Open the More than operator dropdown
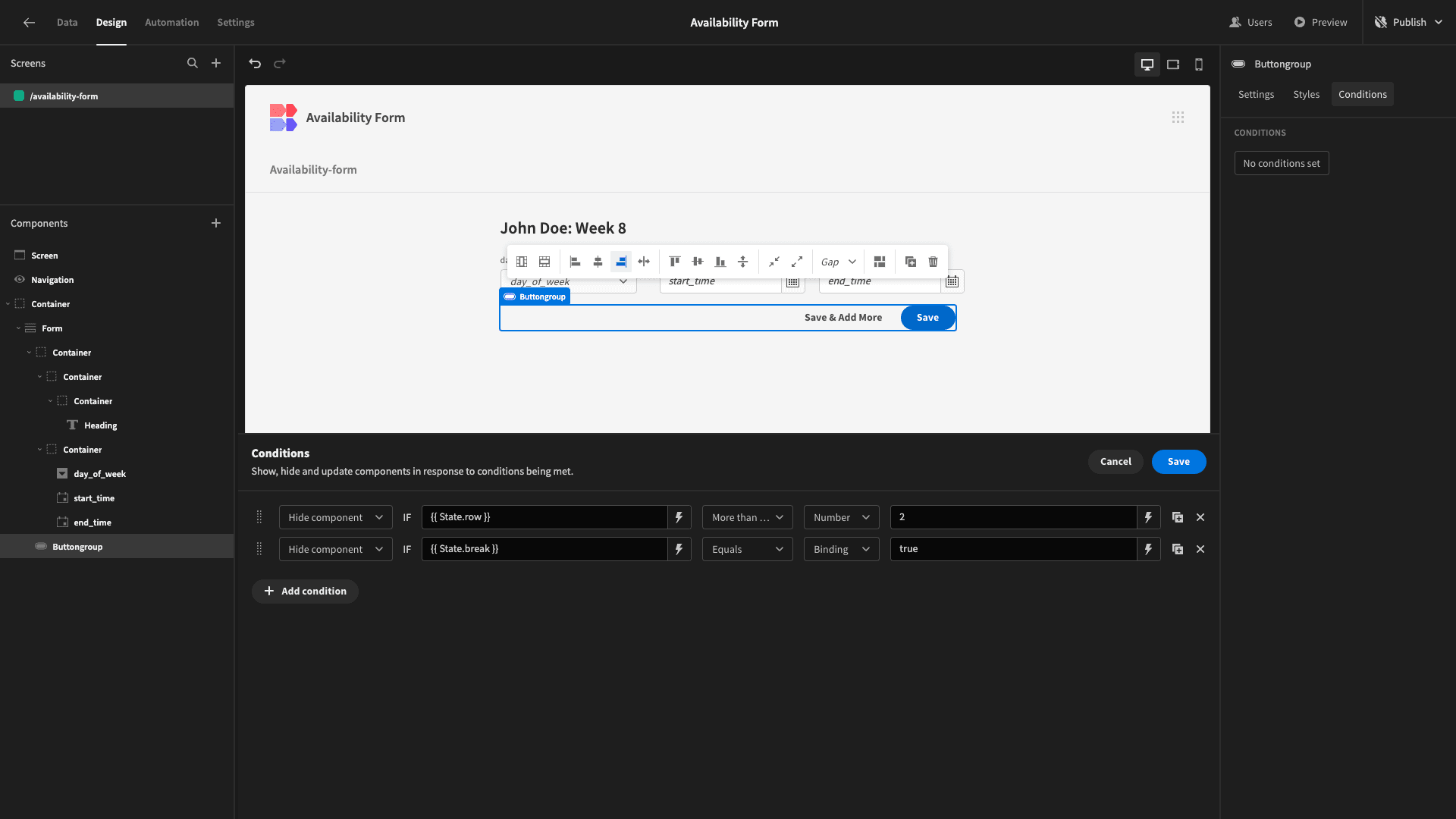Viewport: 1456px width, 819px height. coord(748,517)
